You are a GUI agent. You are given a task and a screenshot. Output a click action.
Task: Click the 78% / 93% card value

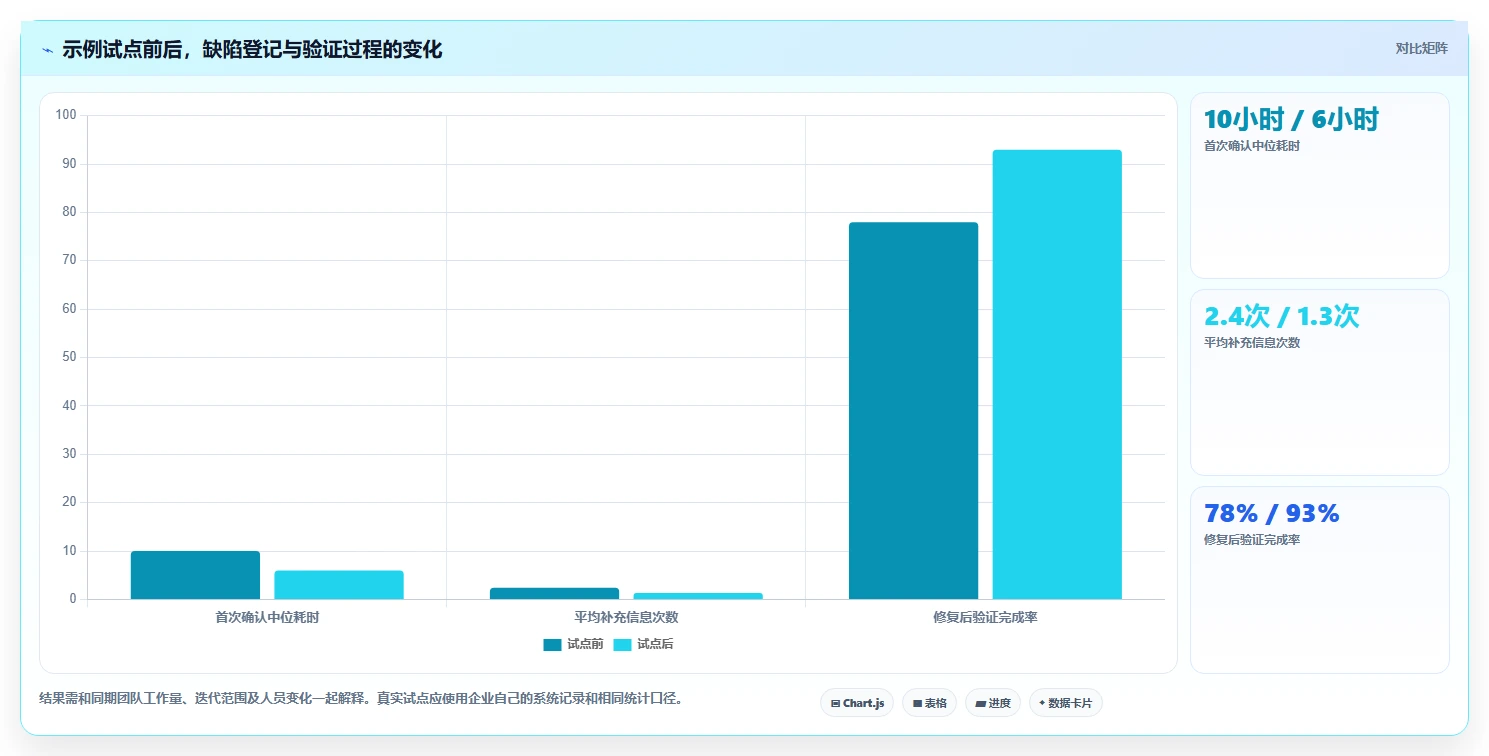coord(1271,514)
